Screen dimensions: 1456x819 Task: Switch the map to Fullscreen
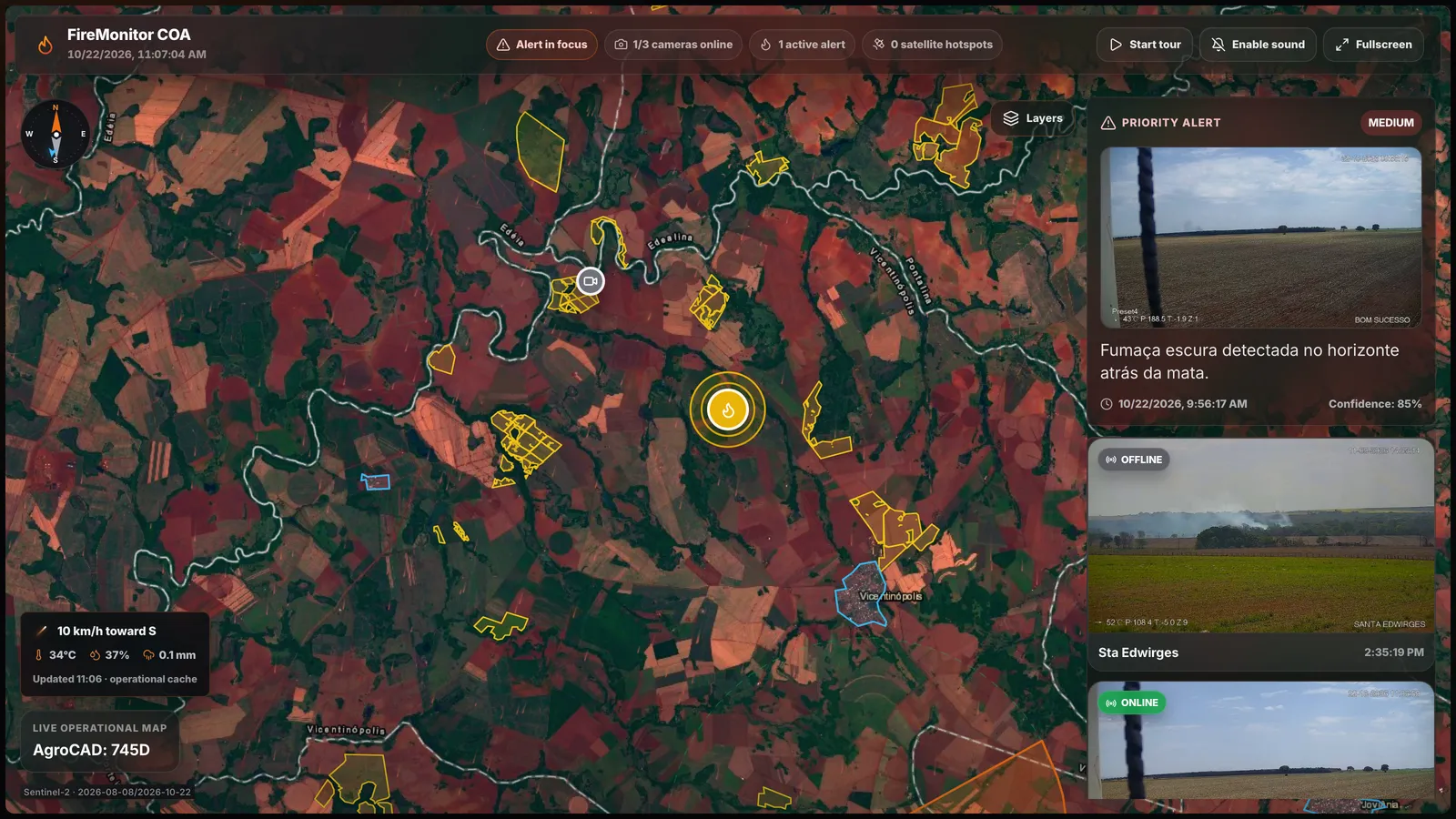(x=1373, y=45)
